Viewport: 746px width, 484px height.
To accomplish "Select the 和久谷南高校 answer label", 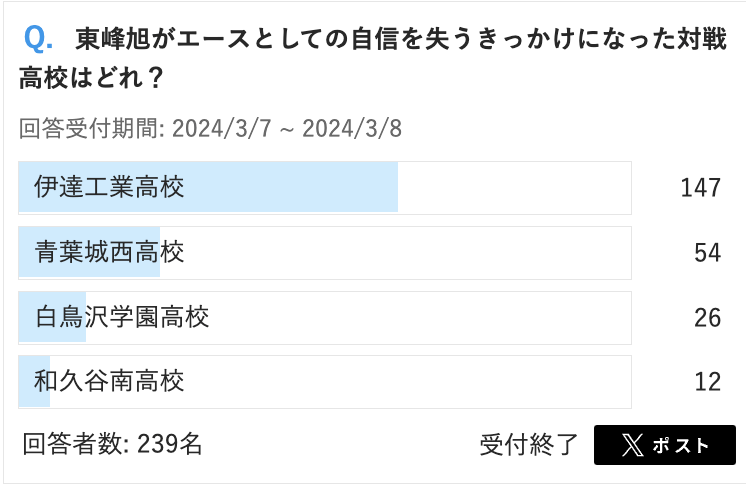I will [x=109, y=381].
